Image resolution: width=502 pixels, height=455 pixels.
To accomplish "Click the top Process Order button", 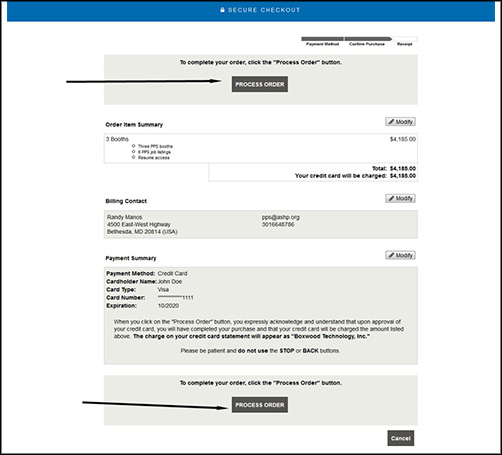I will coord(260,84).
